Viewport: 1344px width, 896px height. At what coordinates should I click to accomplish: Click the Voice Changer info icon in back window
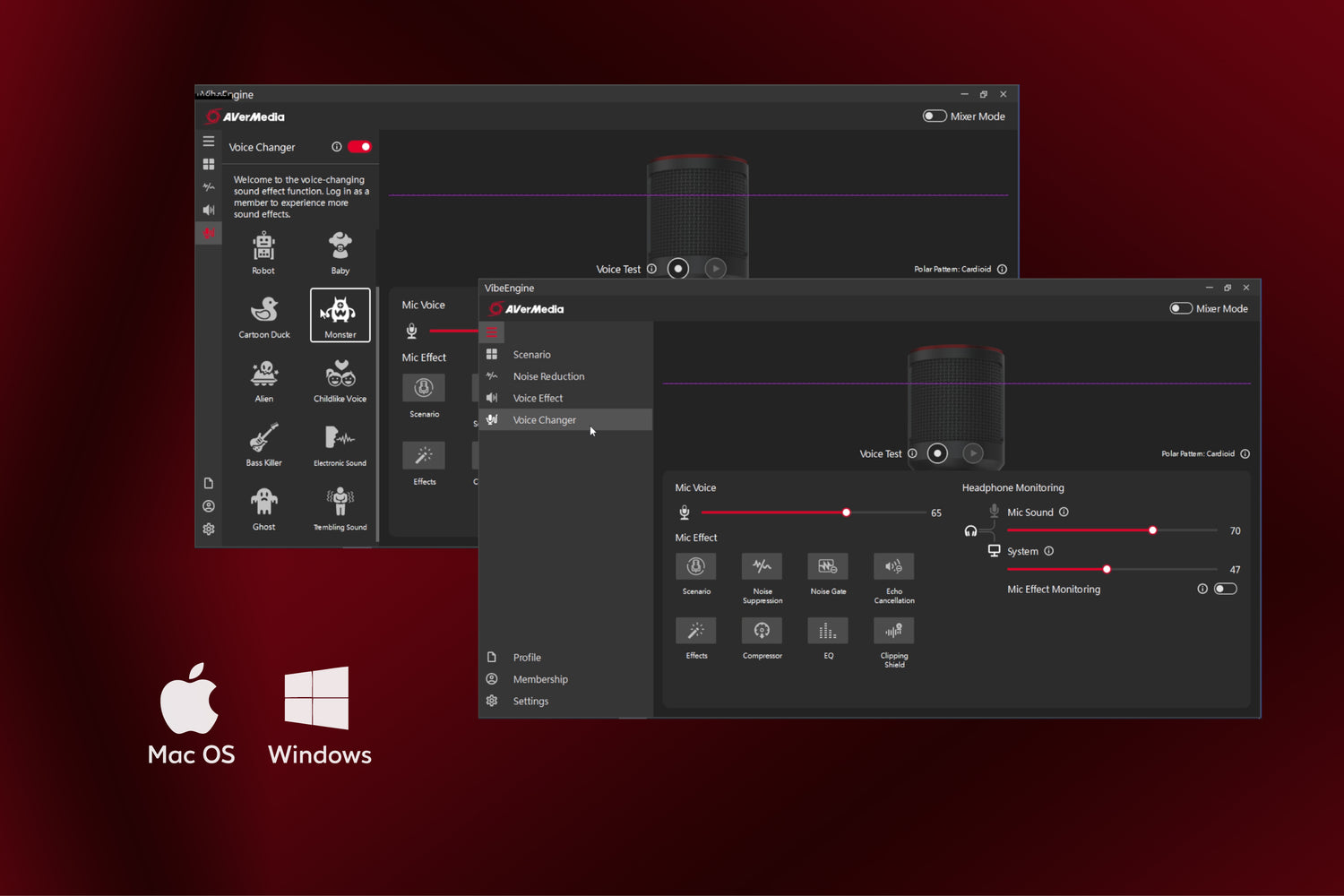click(x=337, y=147)
